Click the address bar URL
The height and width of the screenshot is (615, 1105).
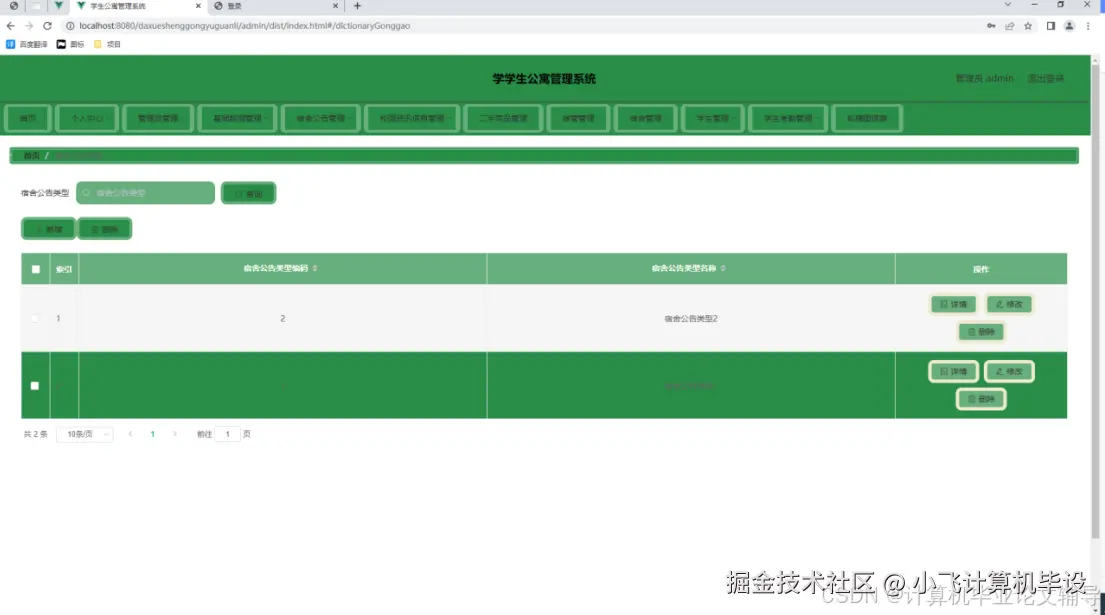point(245,26)
